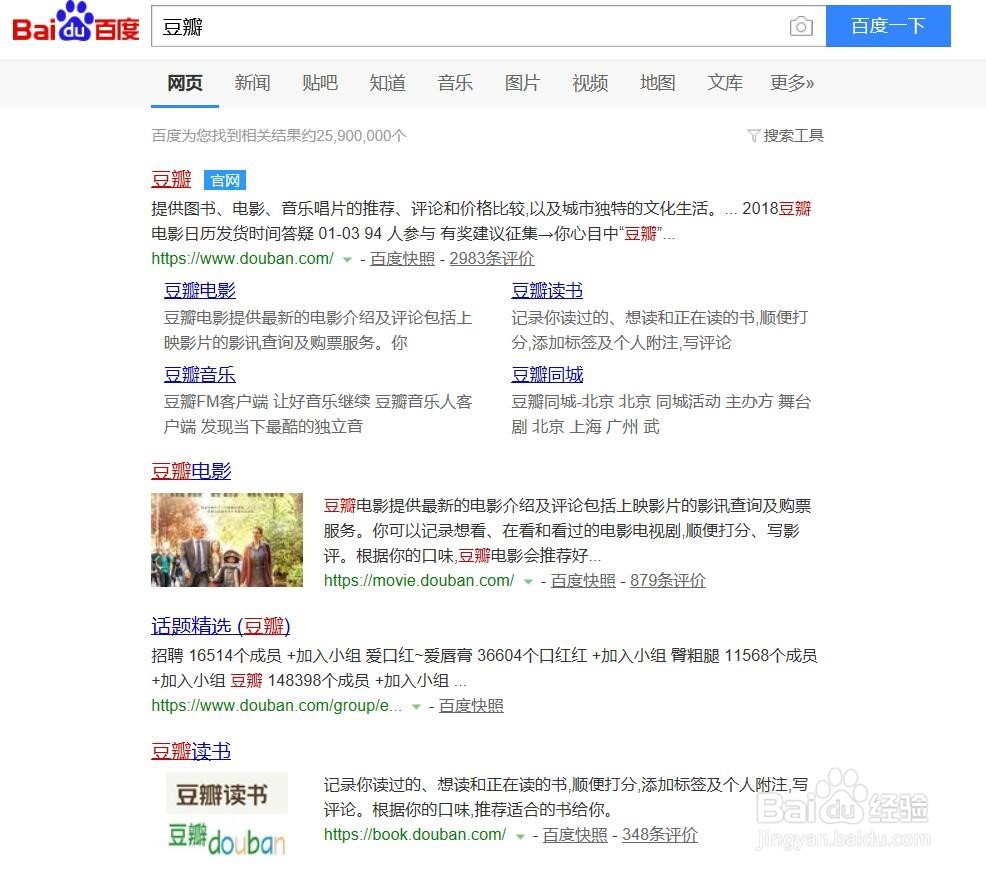986x873 pixels.
Task: Open 348条评价 reviews link
Action: point(660,835)
